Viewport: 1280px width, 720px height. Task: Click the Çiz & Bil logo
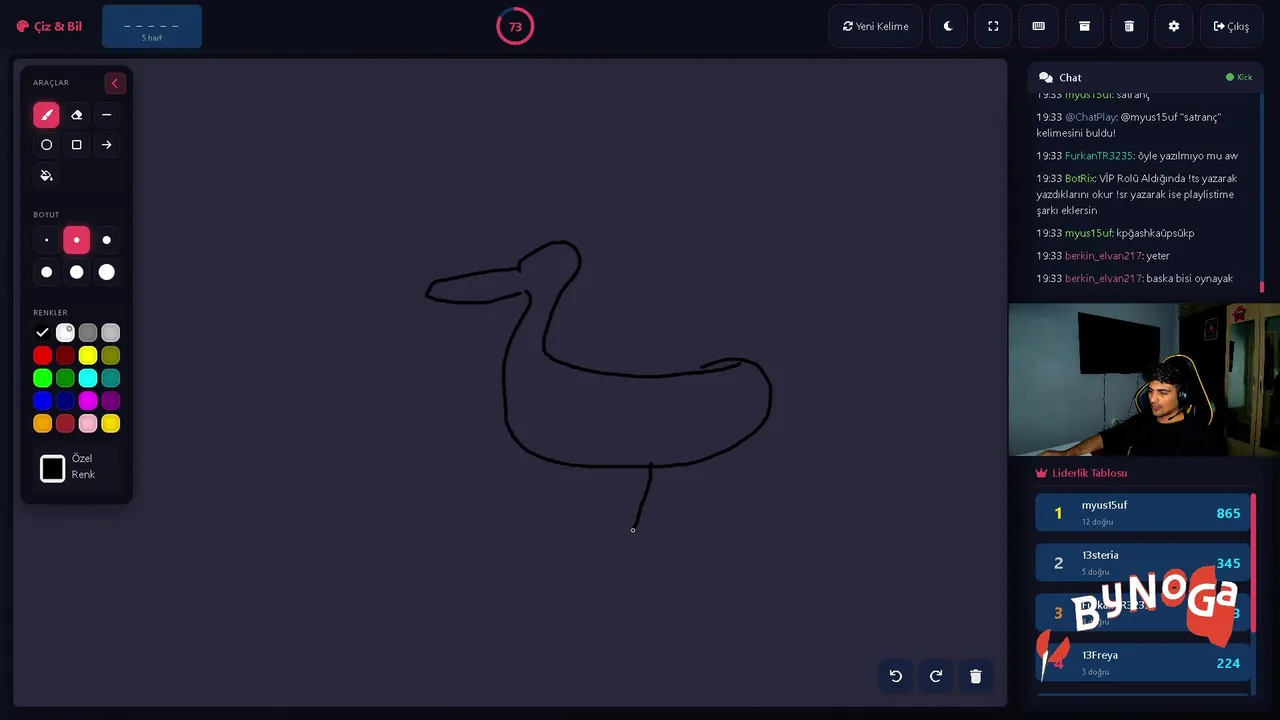tap(49, 26)
